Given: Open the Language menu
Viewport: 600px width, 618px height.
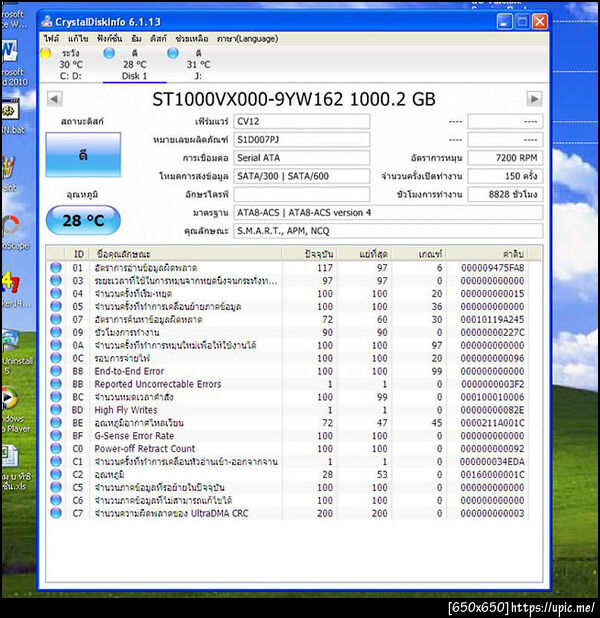Looking at the screenshot, I should [x=247, y=39].
